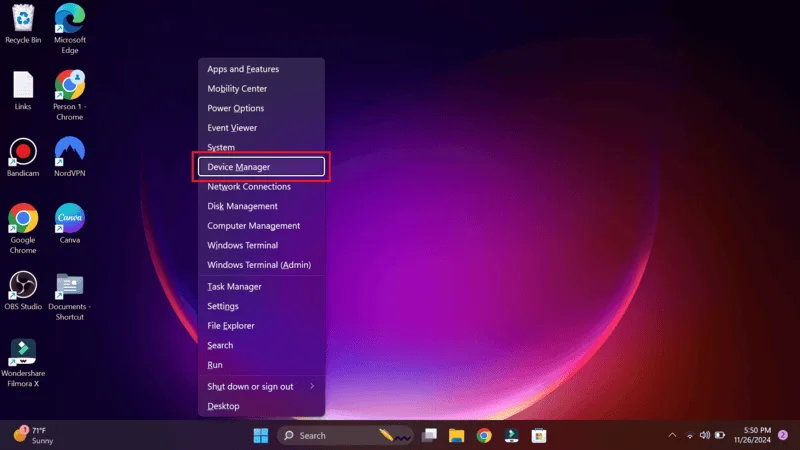Image resolution: width=800 pixels, height=450 pixels.
Task: Choose Power Options in the context menu
Action: click(x=261, y=108)
